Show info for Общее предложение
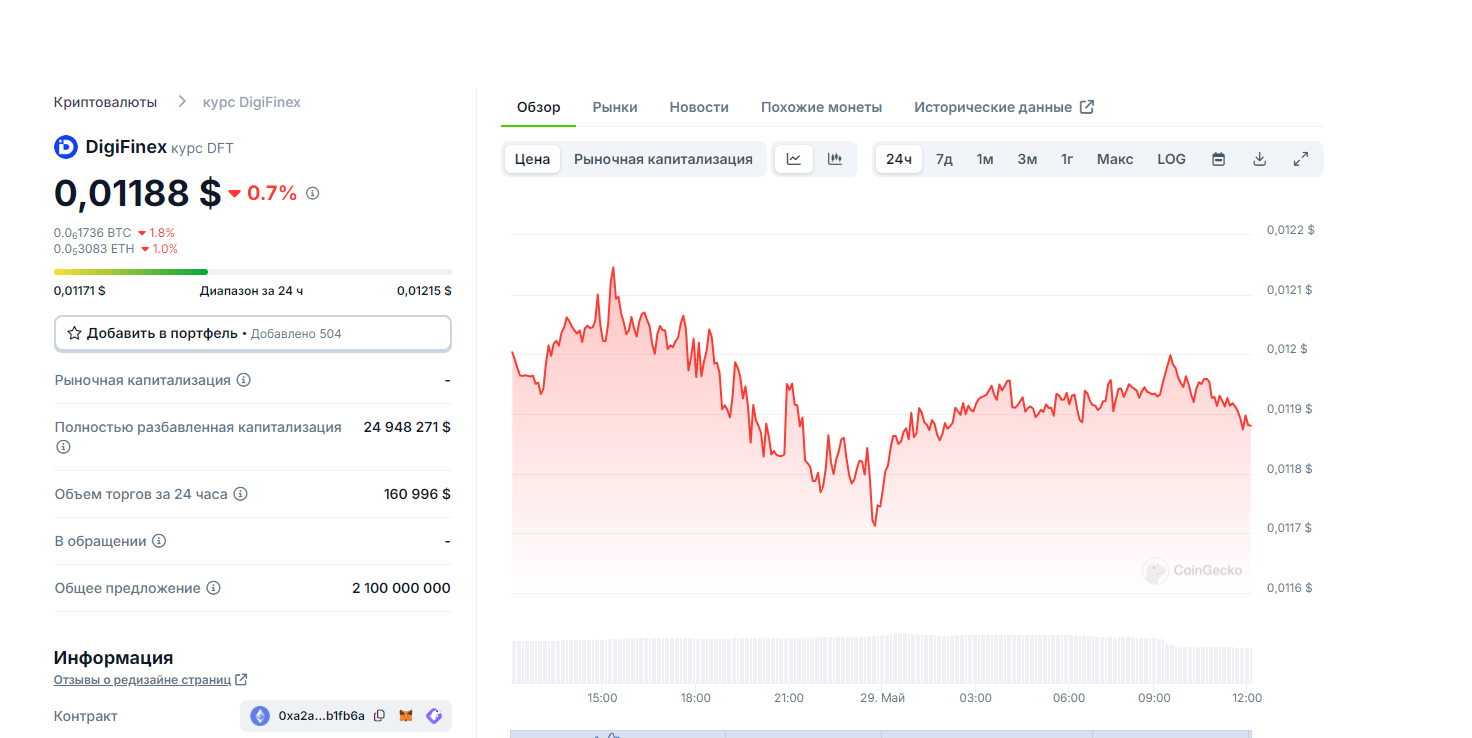The image size is (1472, 738). 213,588
